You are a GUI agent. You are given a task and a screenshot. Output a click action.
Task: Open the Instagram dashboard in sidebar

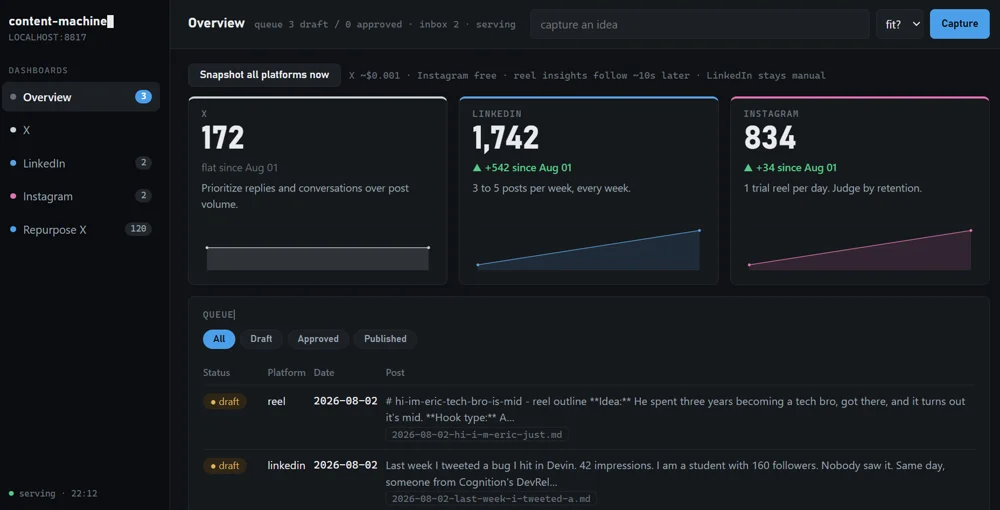click(x=81, y=196)
